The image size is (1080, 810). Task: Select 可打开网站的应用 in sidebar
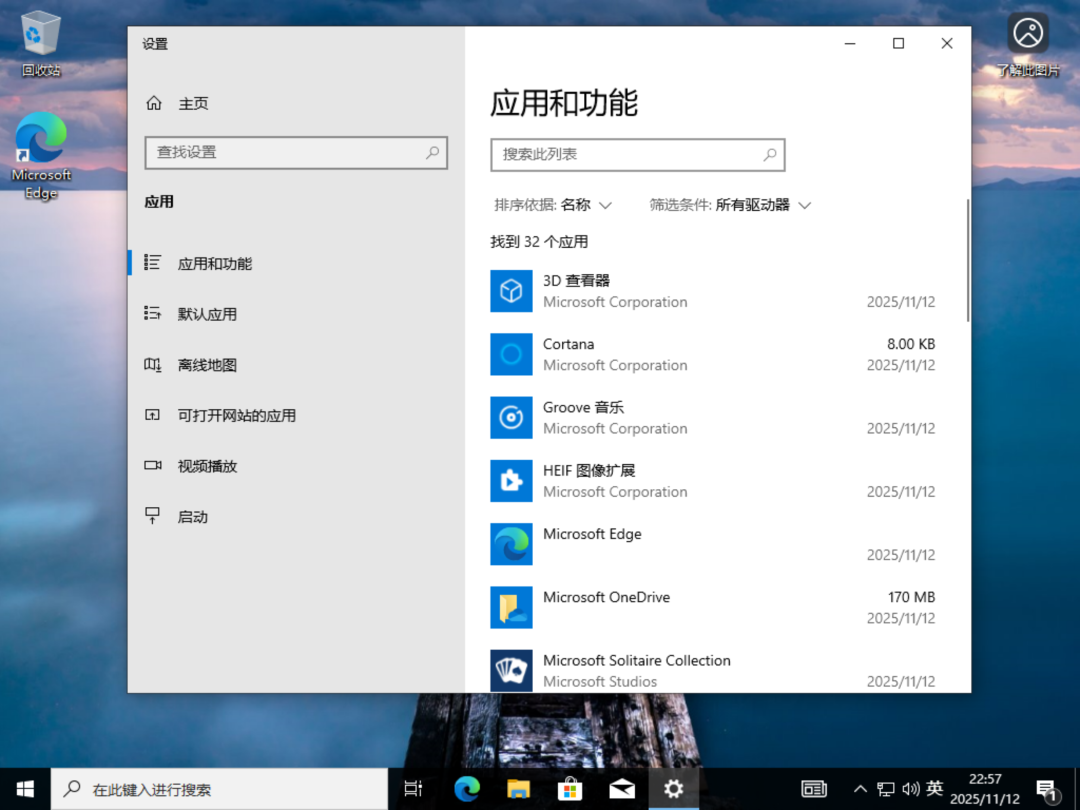[296, 415]
